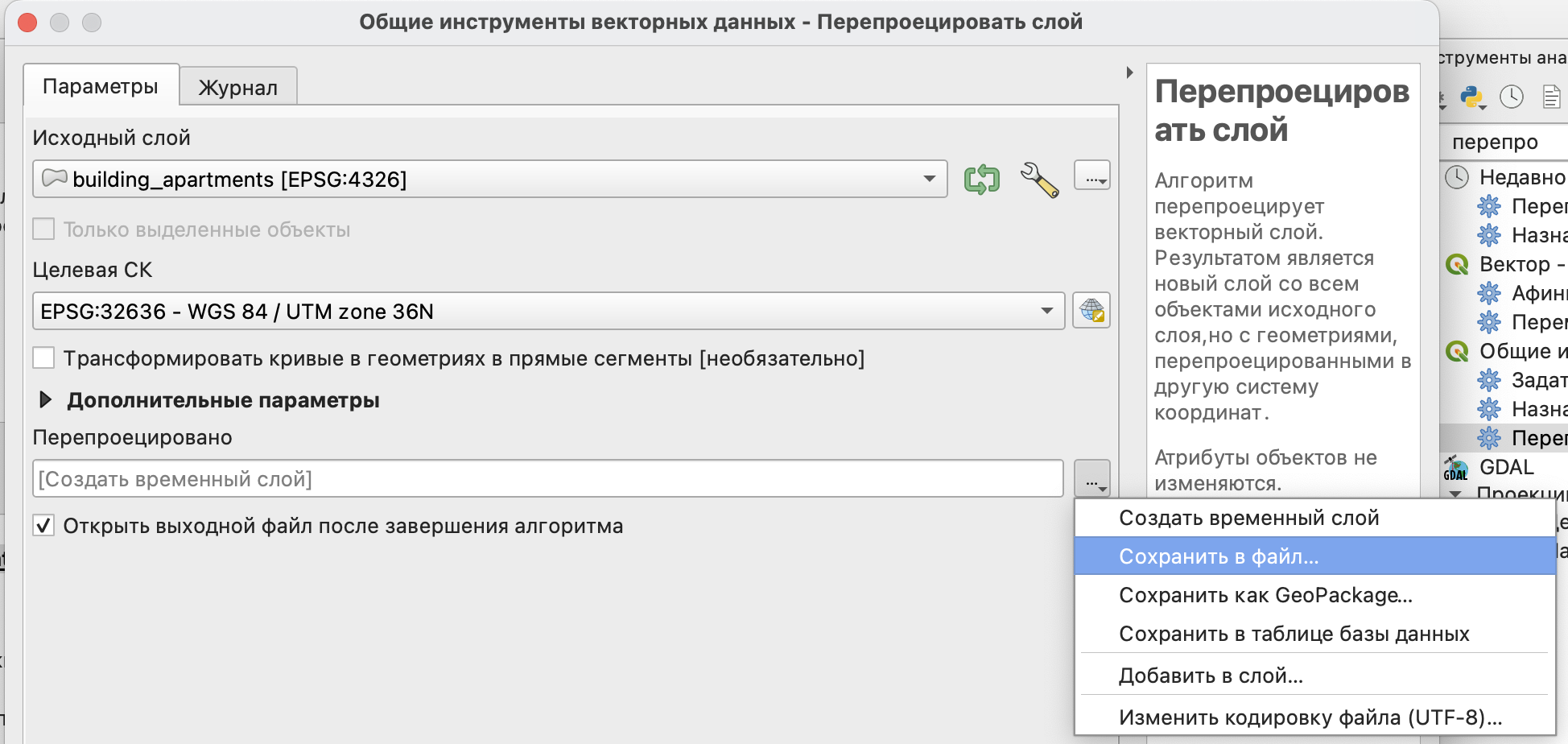Click the browse button next to source layer

tap(1091, 176)
